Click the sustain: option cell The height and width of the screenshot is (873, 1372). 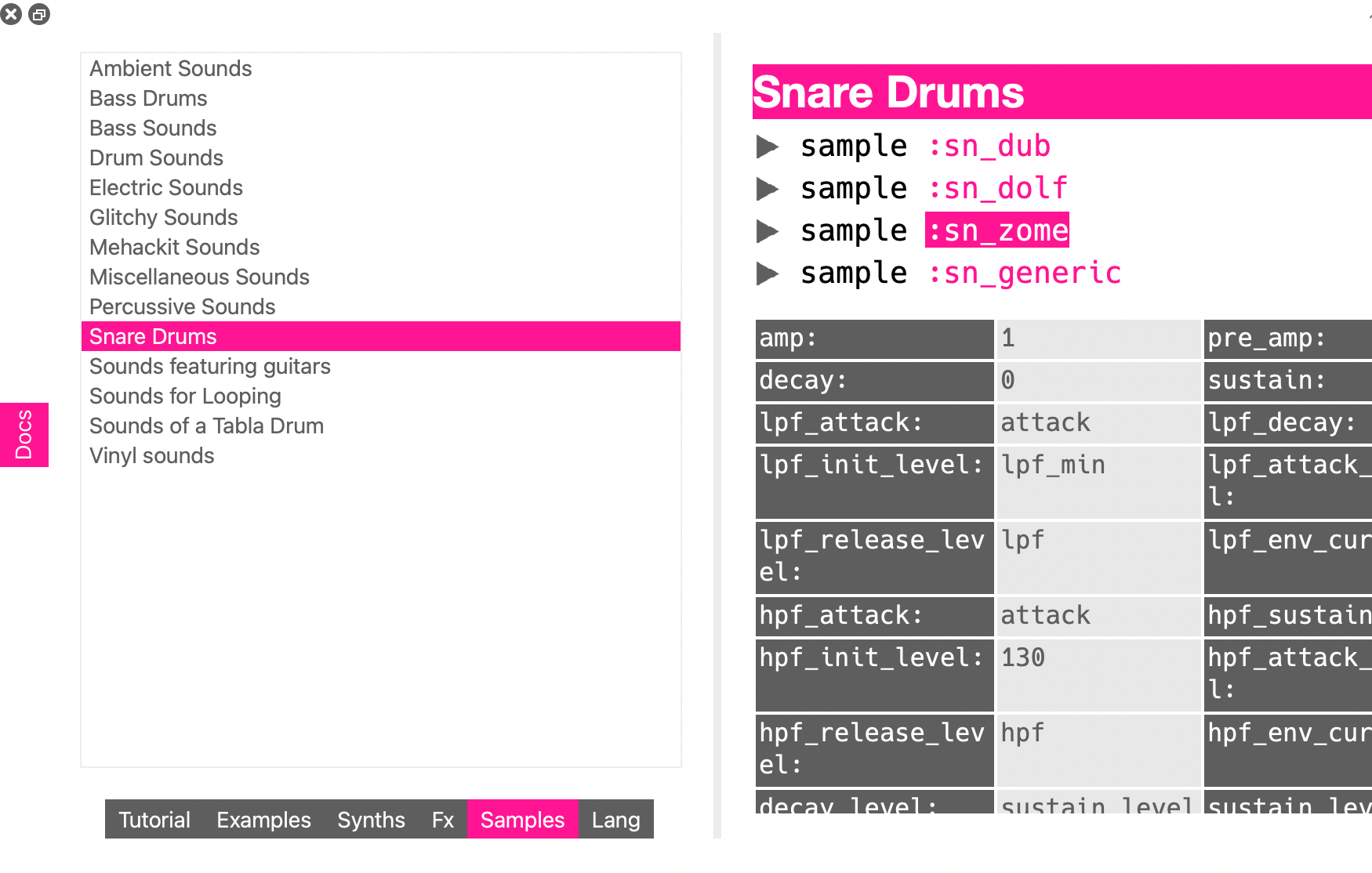(x=1288, y=381)
